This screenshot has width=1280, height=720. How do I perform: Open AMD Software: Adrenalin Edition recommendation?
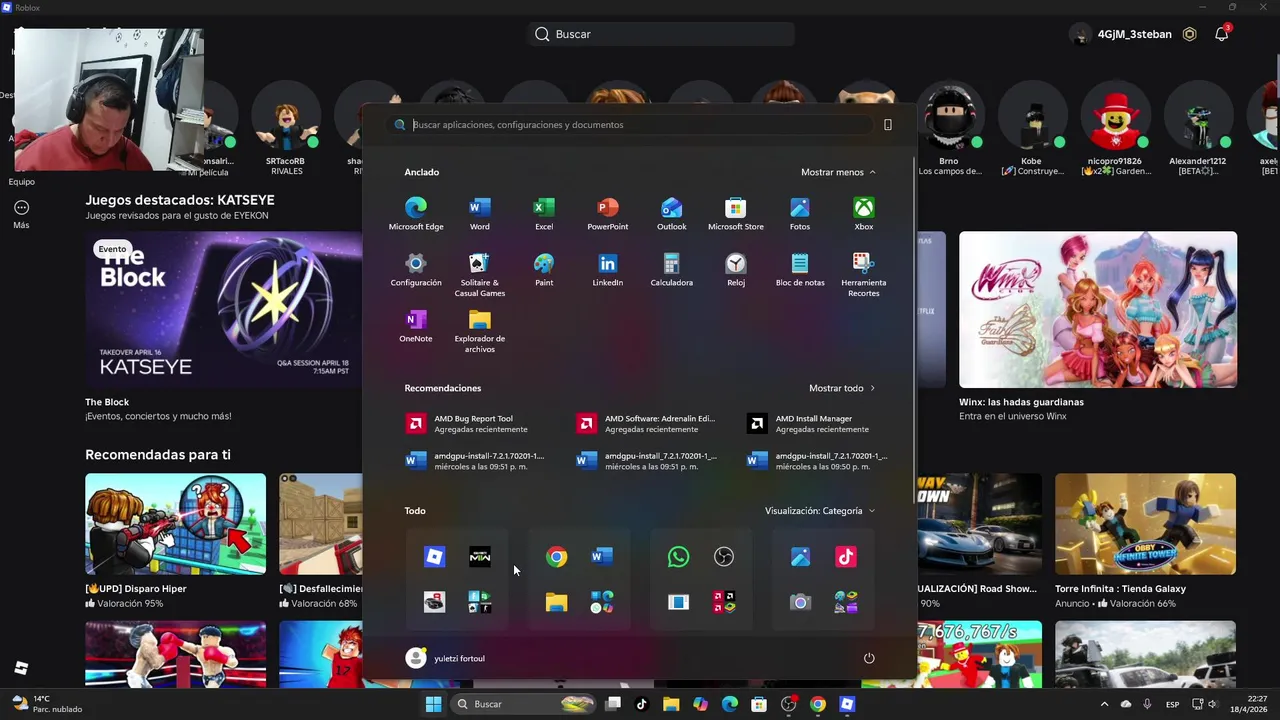coord(646,424)
